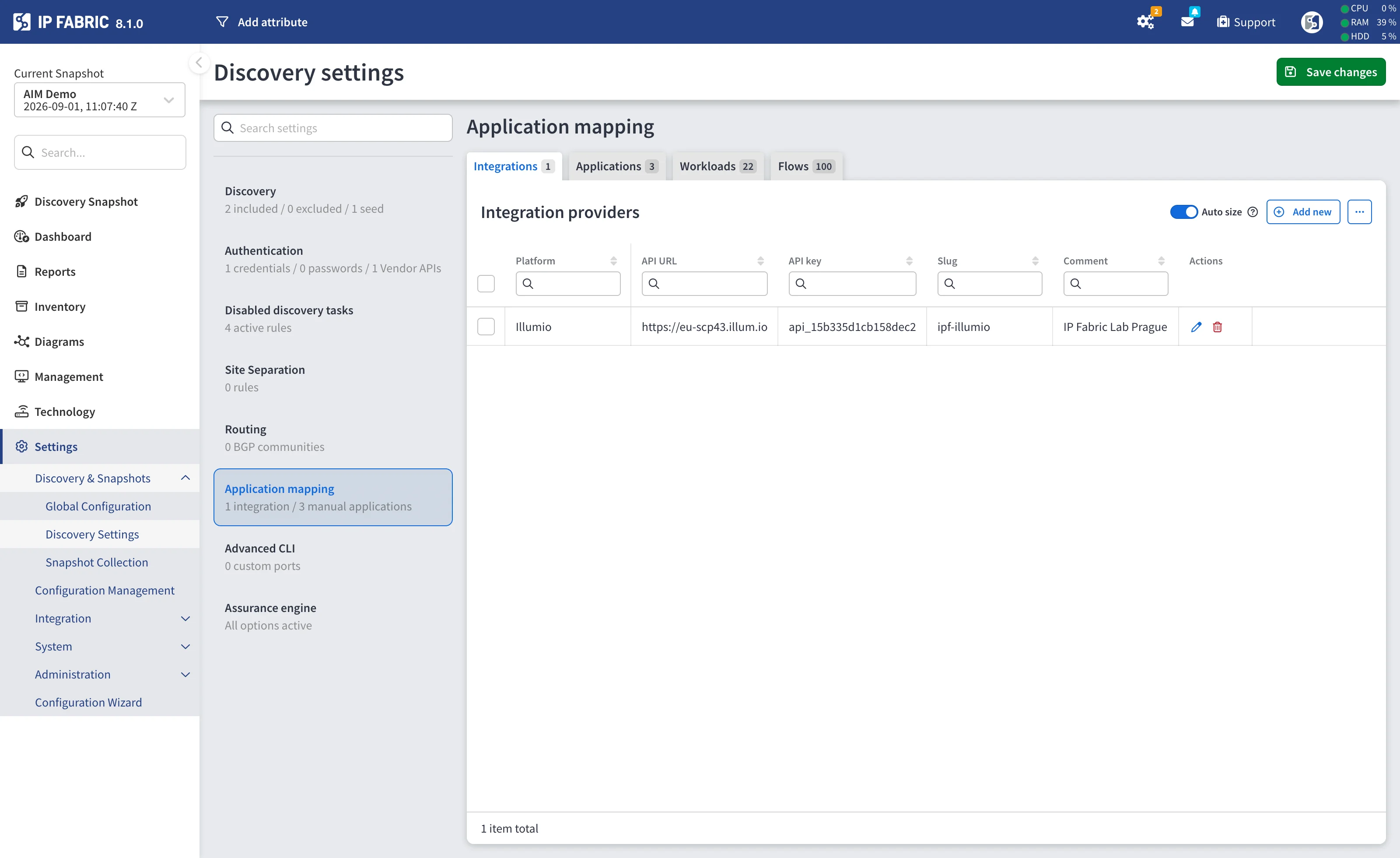Click the Auto size help question icon

1253,211
